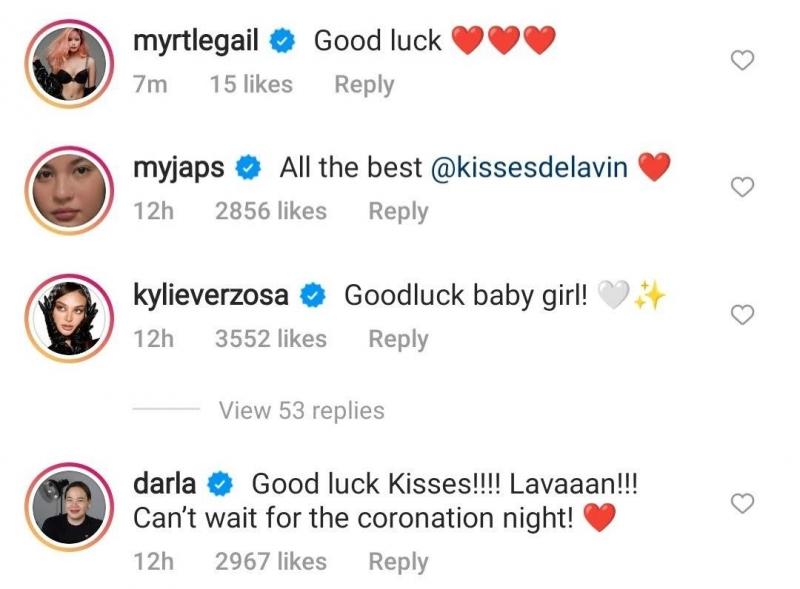View the 2967 likes on darla's comment
Image resolution: width=800 pixels, height=589 pixels.
coord(271,561)
